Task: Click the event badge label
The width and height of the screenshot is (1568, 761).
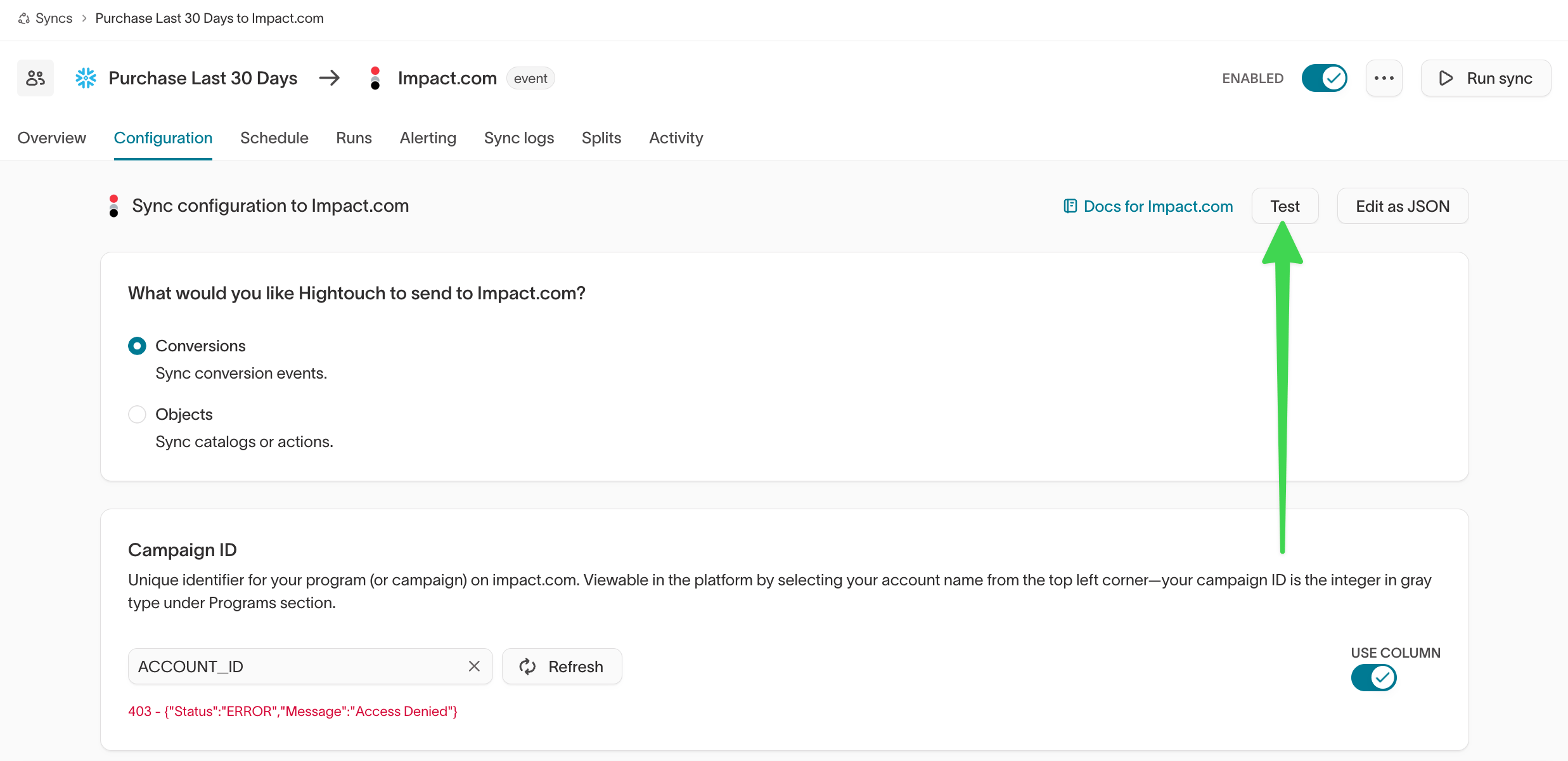Action: tap(530, 78)
